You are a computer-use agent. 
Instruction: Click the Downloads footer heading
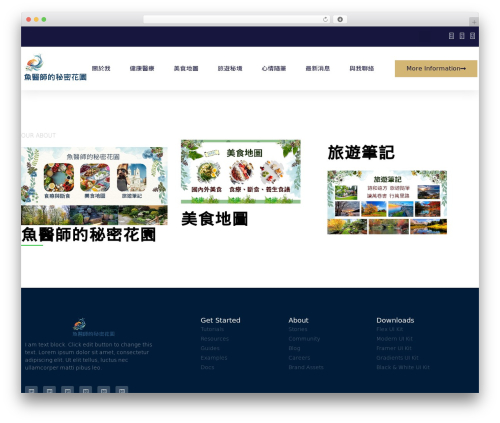[395, 320]
